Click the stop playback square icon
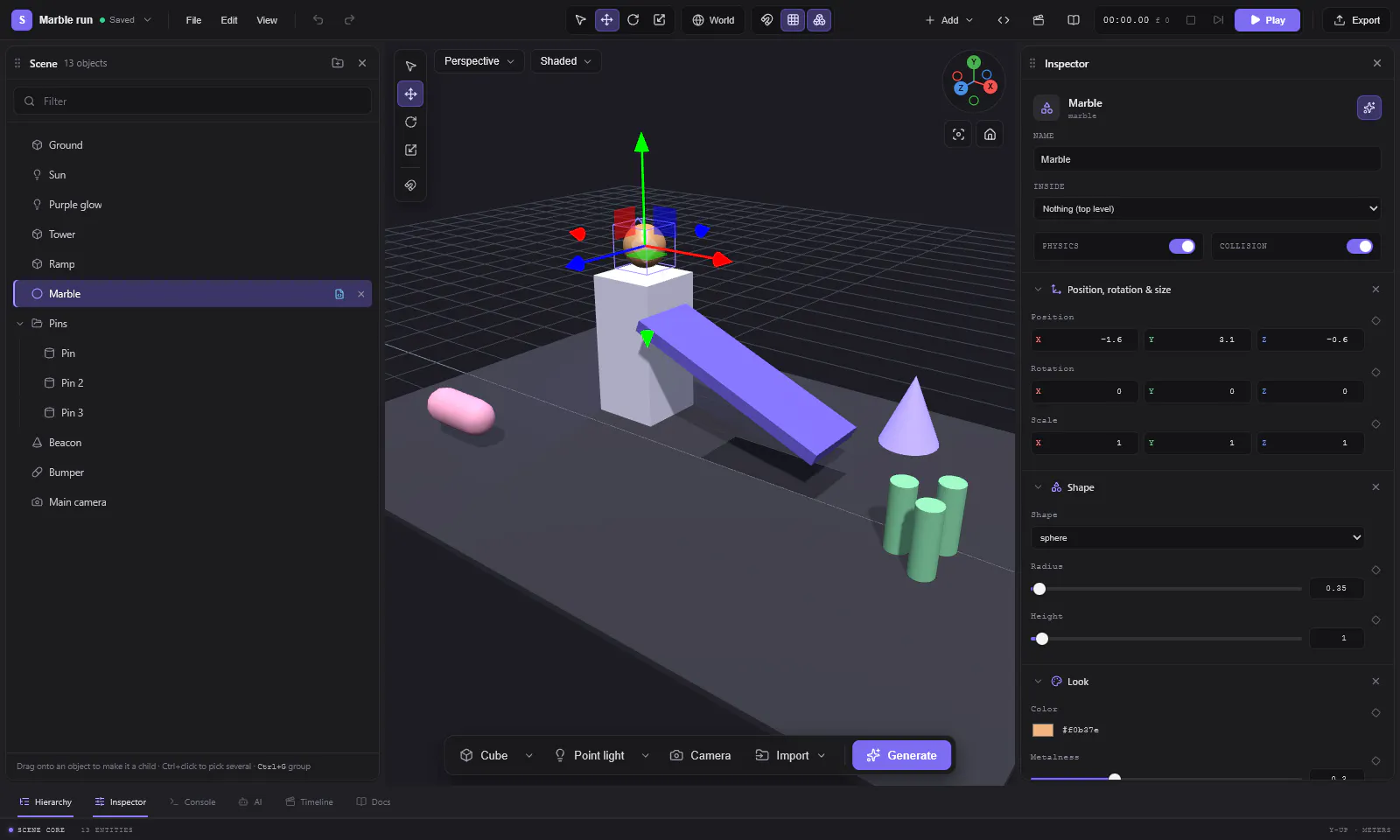This screenshot has height=840, width=1400. [x=1191, y=20]
